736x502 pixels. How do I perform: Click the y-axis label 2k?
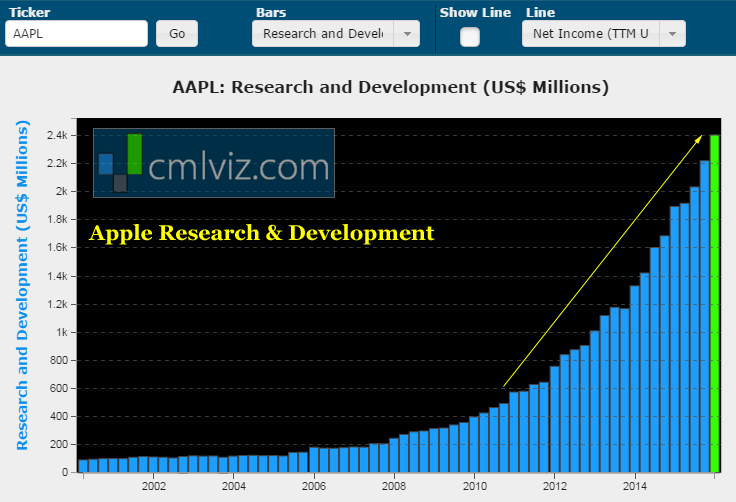point(61,191)
